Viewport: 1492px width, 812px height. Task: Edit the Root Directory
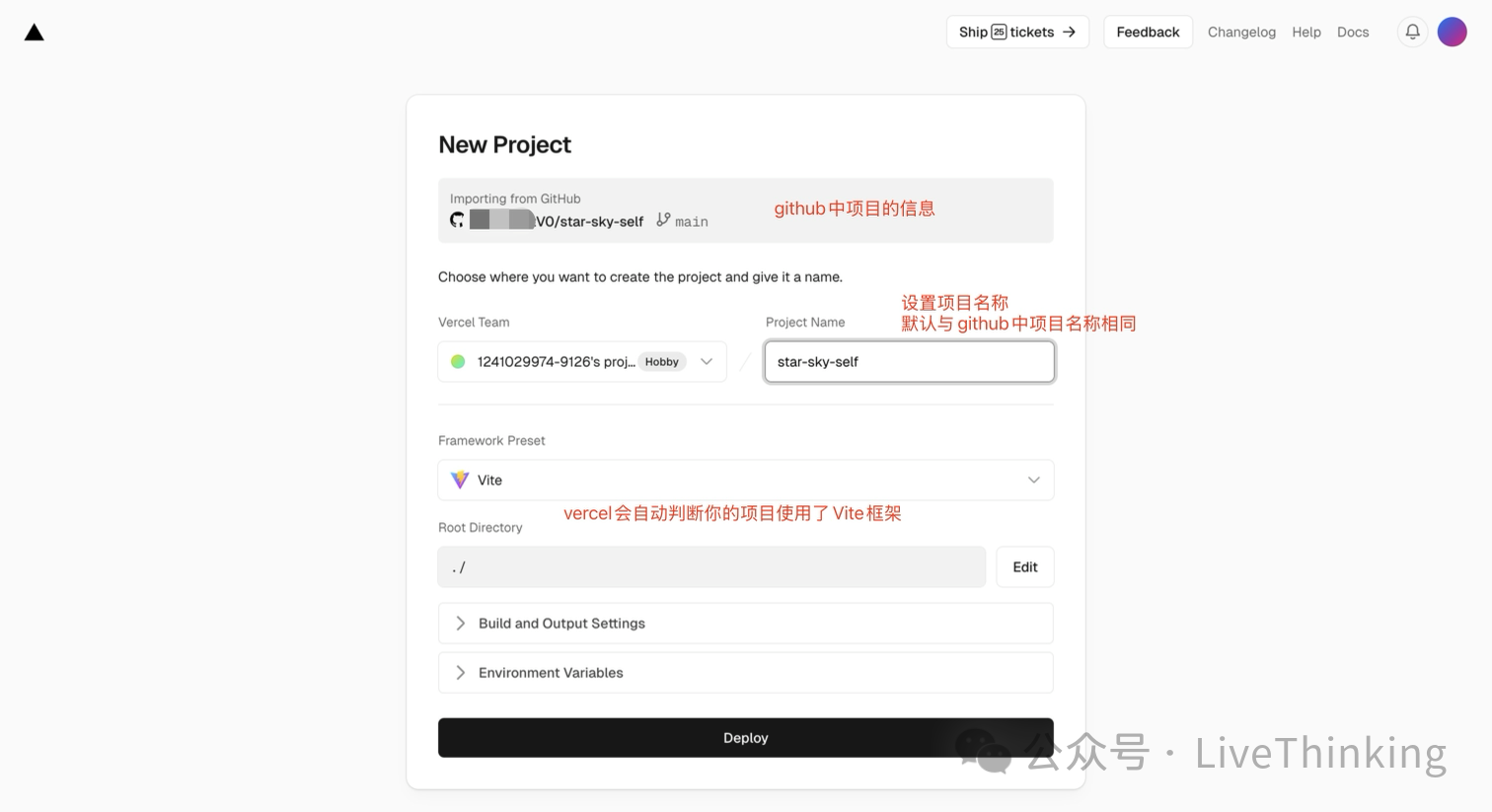(x=1024, y=567)
